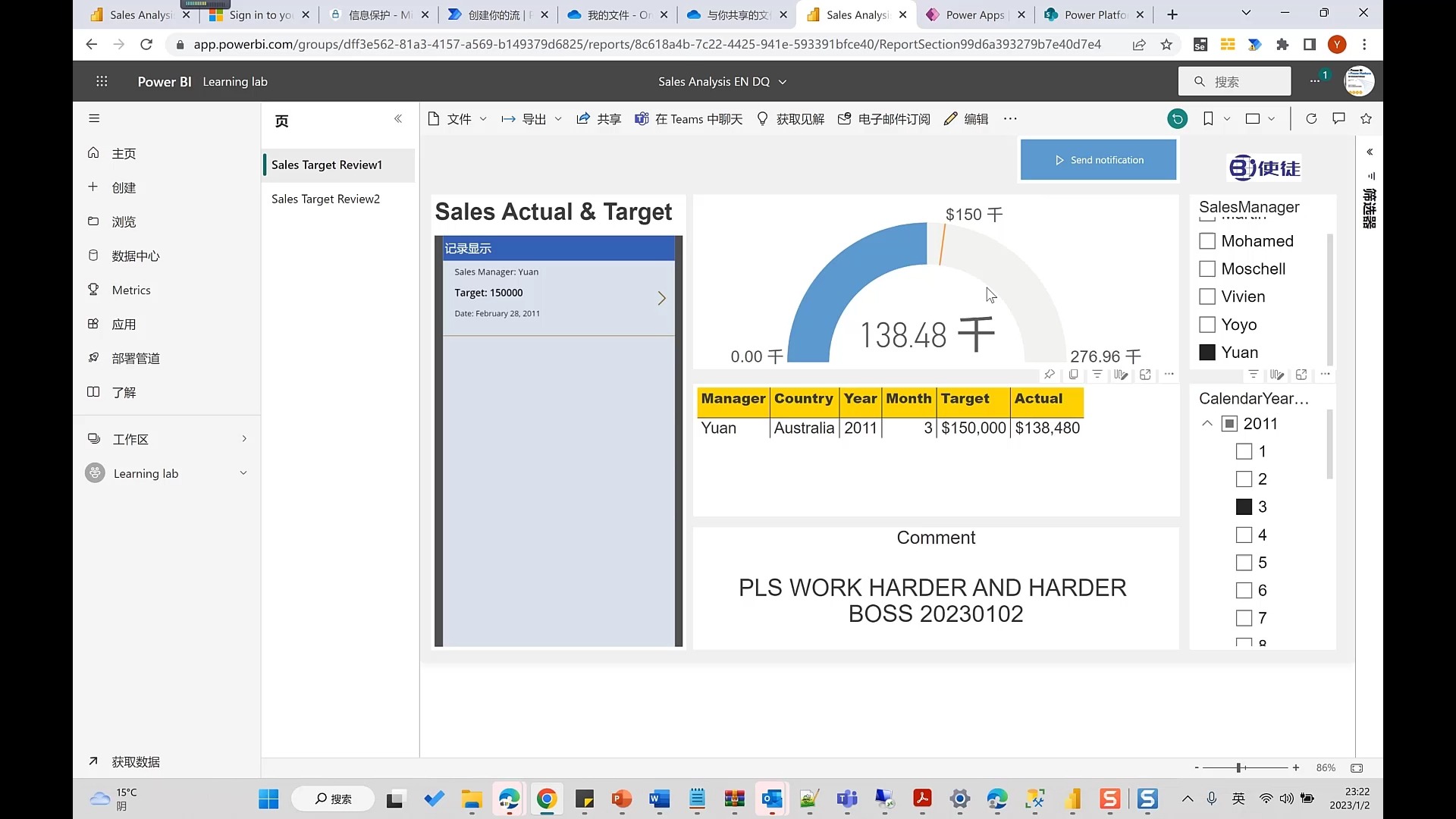
Task: Pin the gauge visual using pin icon
Action: (x=1049, y=375)
